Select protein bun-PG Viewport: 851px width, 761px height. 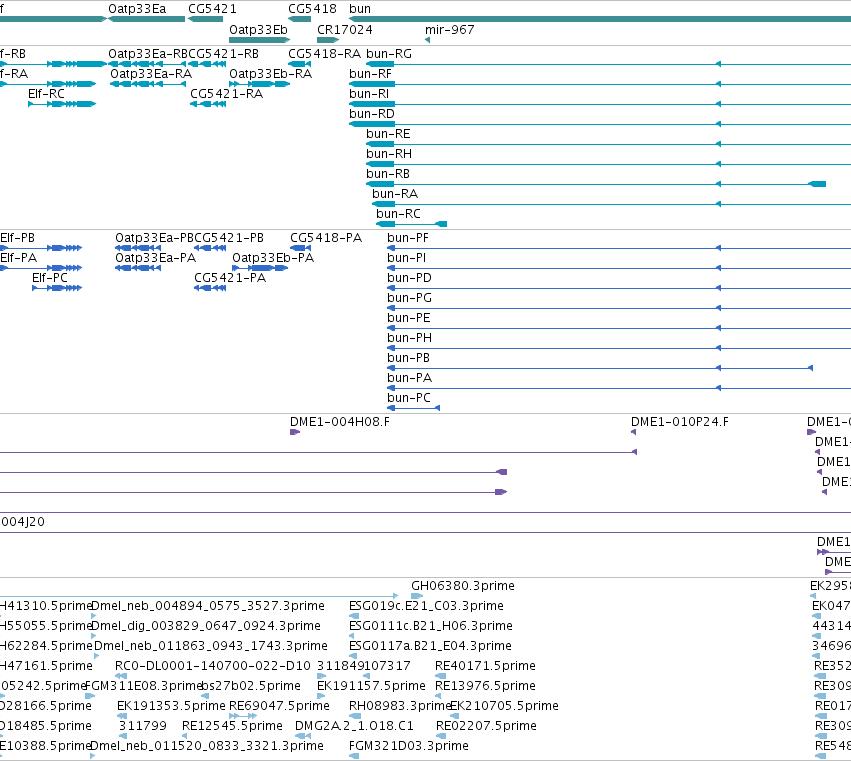pos(619,308)
